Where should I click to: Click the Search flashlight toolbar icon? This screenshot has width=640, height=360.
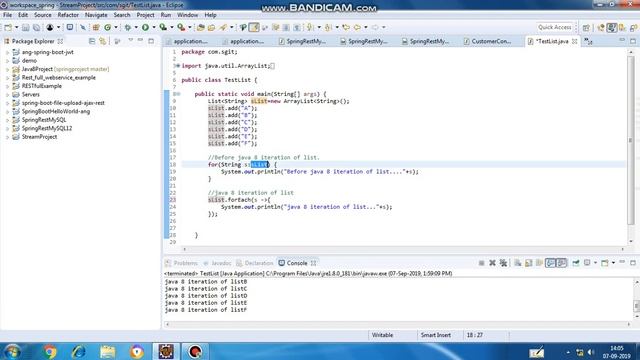click(223, 27)
